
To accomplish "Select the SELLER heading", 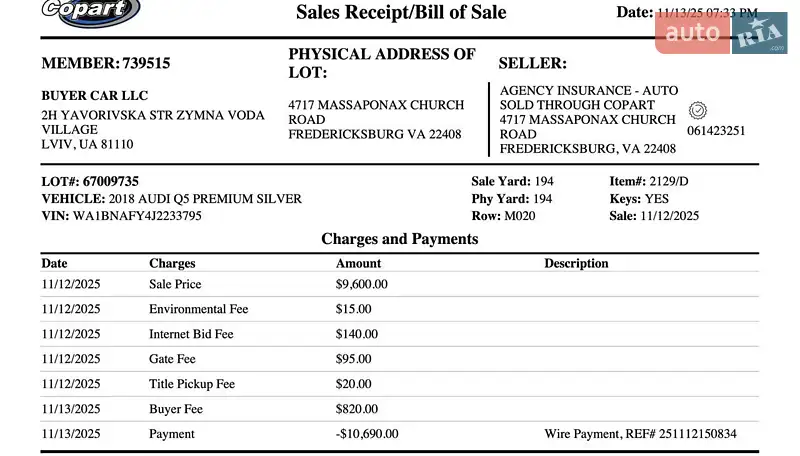I will click(532, 63).
